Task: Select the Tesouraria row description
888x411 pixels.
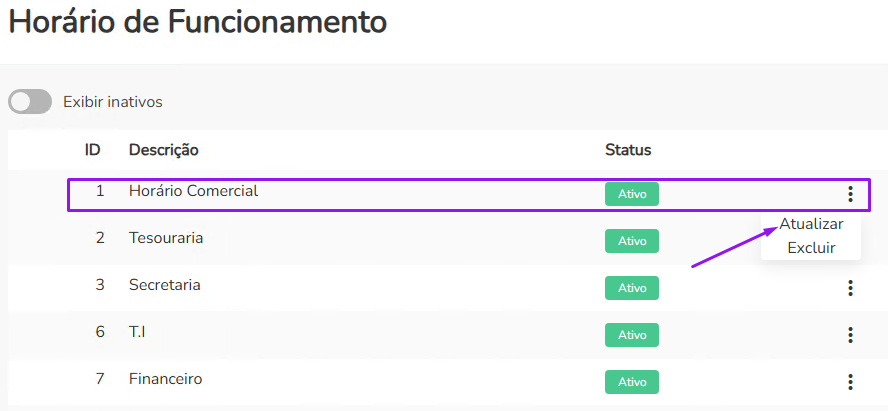Action: point(166,238)
